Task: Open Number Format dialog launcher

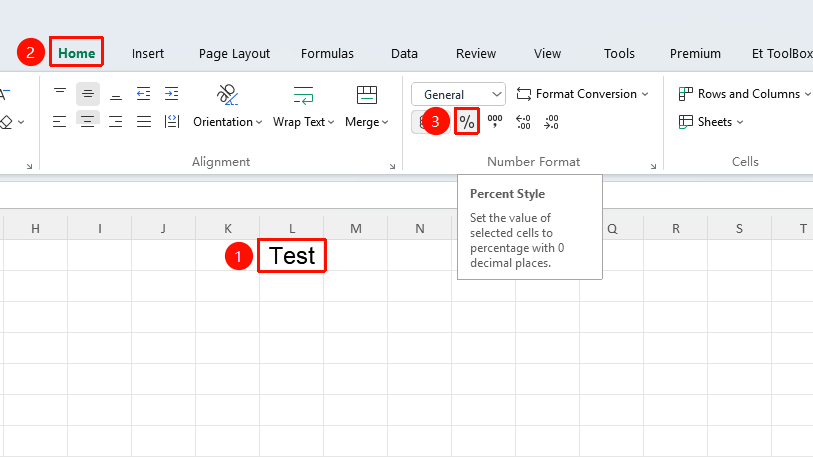Action: pyautogui.click(x=653, y=166)
